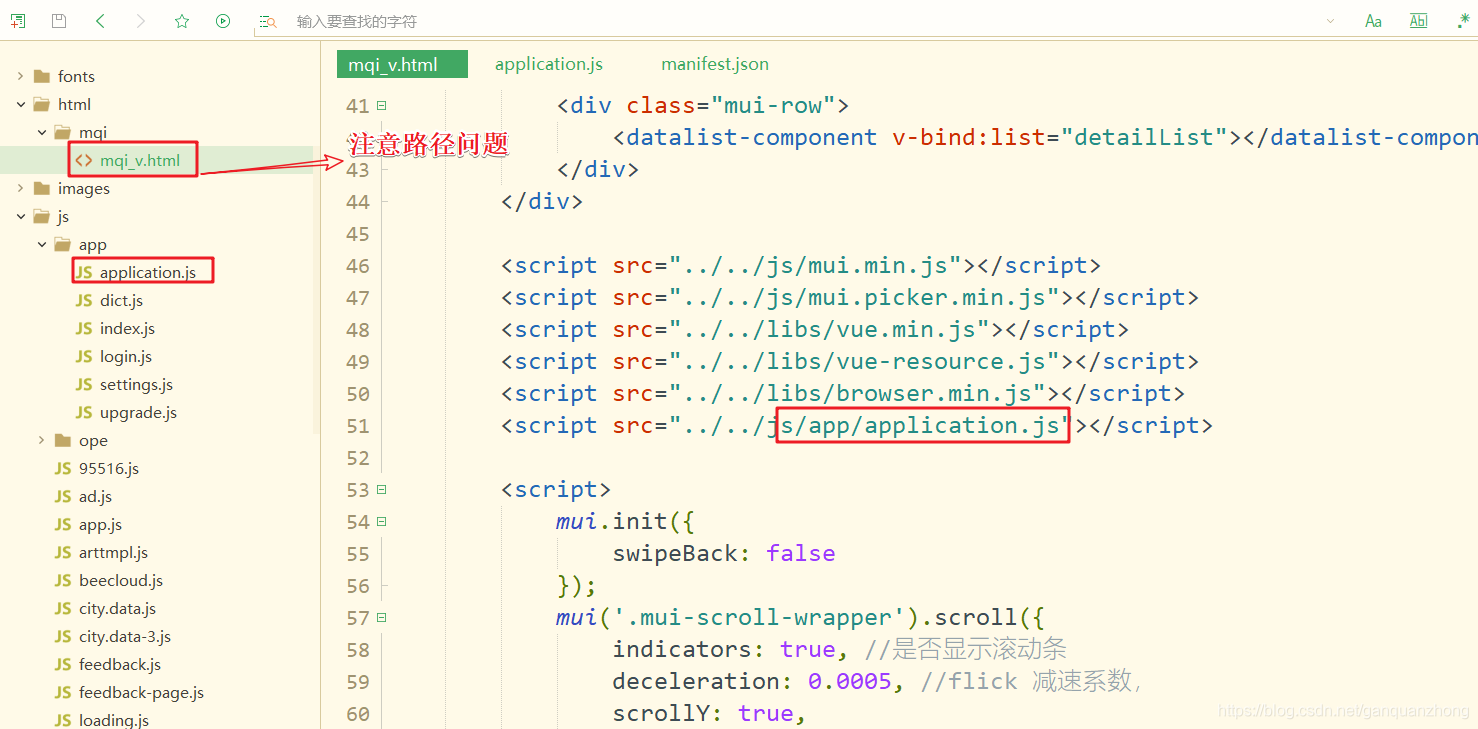This screenshot has height=729, width=1478.
Task: Click the images folder icon
Action: [42, 188]
